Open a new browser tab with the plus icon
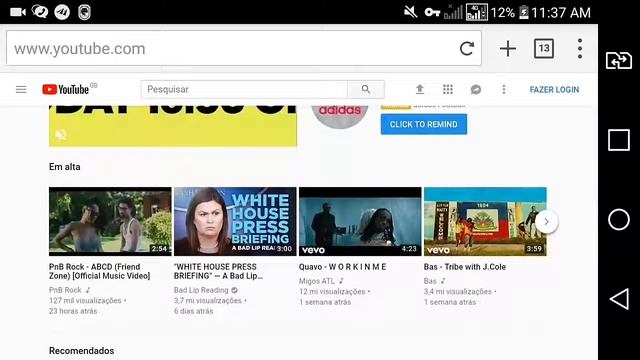This screenshot has width=640, height=360. [x=508, y=49]
